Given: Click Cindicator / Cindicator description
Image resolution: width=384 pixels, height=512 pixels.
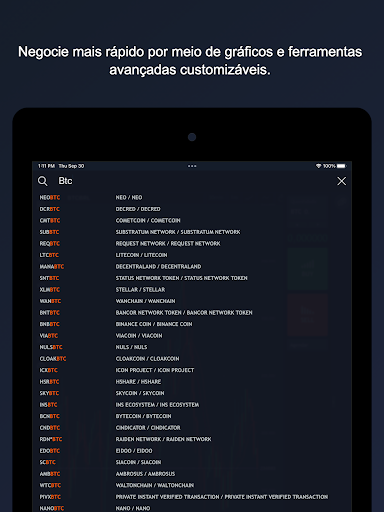Looking at the screenshot, I should 148,428.
